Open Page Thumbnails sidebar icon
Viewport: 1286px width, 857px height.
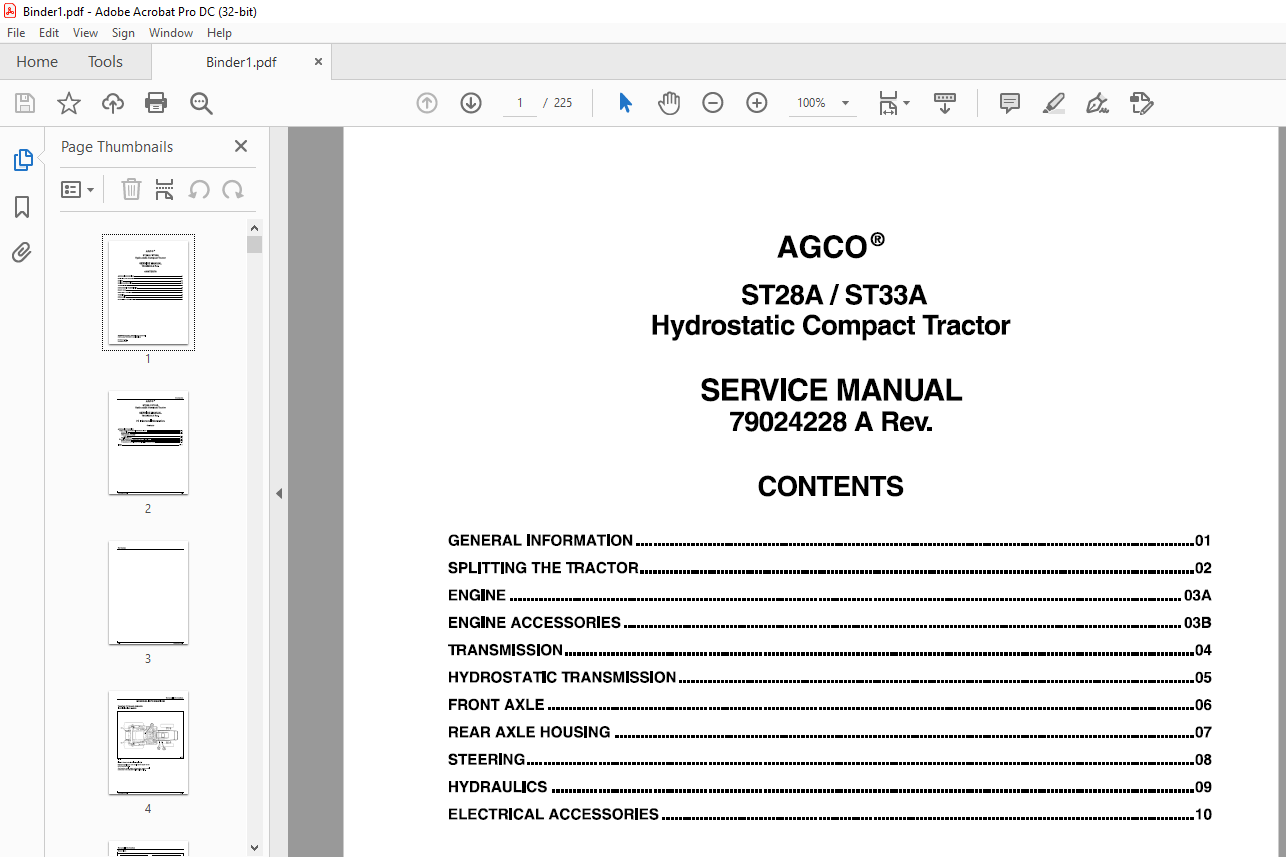pyautogui.click(x=22, y=159)
